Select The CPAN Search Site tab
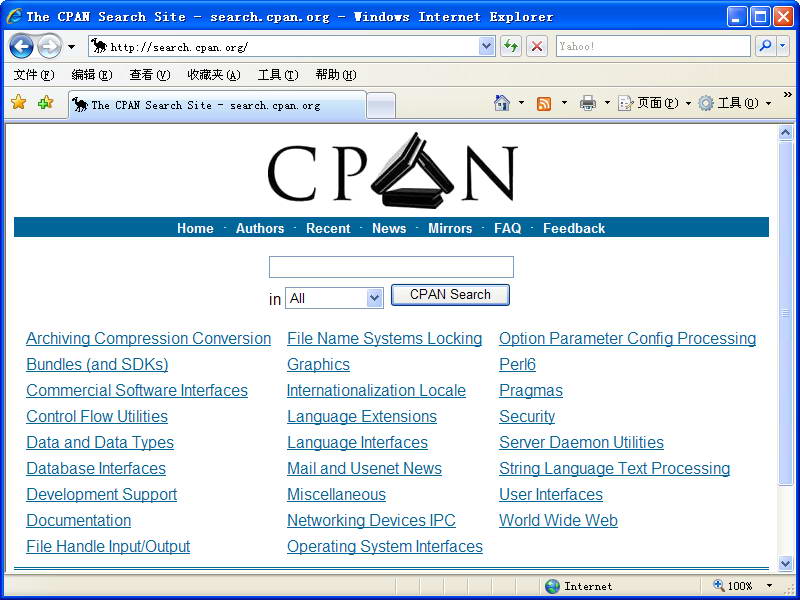Image resolution: width=800 pixels, height=600 pixels. [217, 105]
